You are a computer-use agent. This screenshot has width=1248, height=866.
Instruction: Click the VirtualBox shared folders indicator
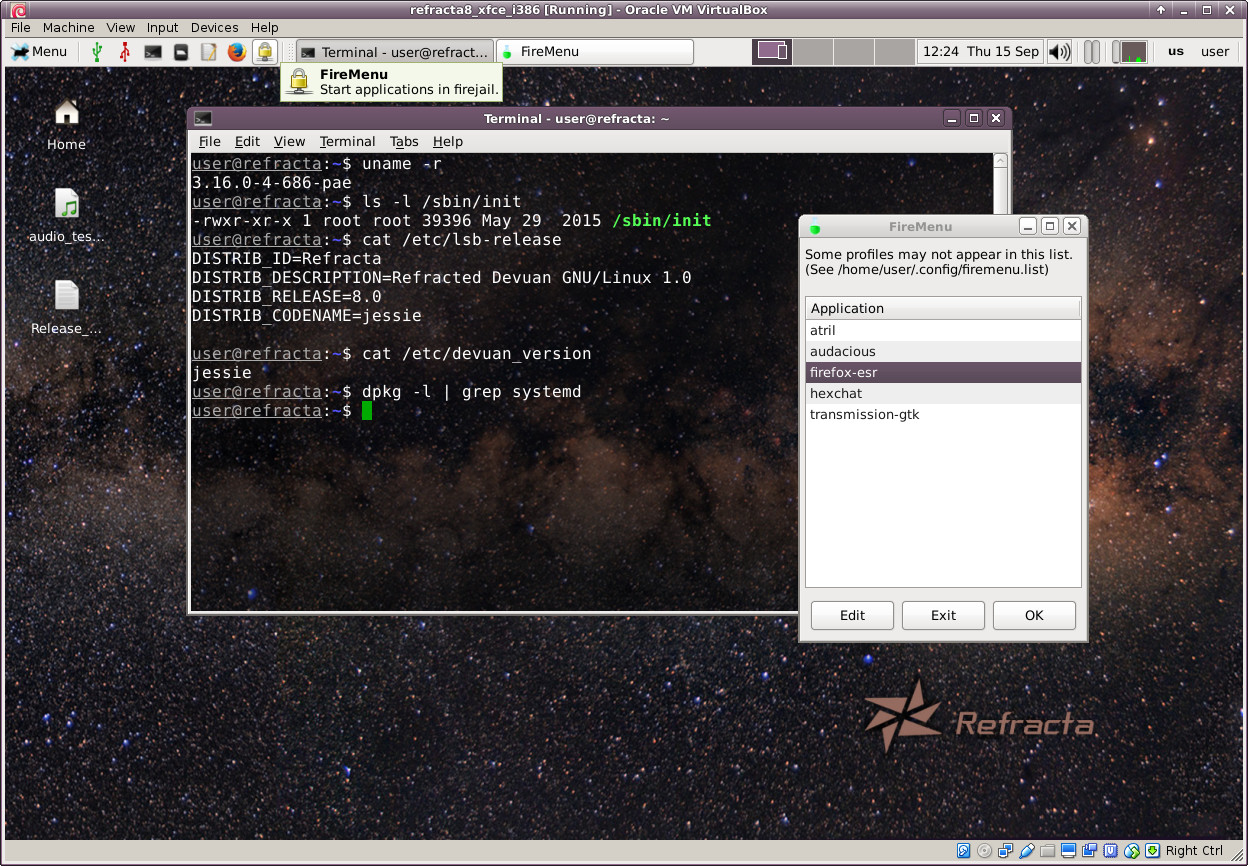click(1048, 851)
